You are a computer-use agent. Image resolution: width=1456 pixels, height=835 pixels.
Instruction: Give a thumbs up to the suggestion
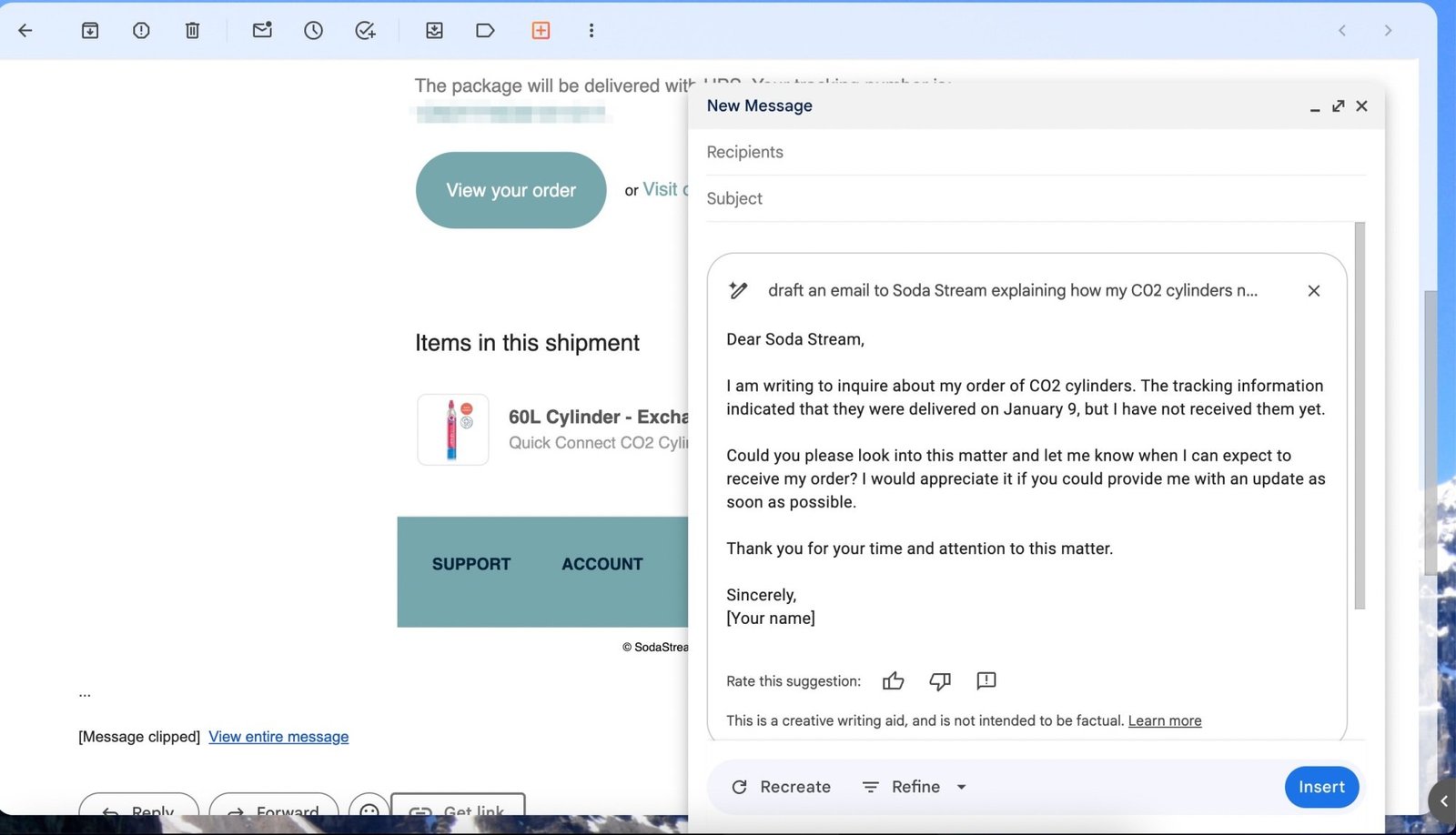(x=893, y=680)
